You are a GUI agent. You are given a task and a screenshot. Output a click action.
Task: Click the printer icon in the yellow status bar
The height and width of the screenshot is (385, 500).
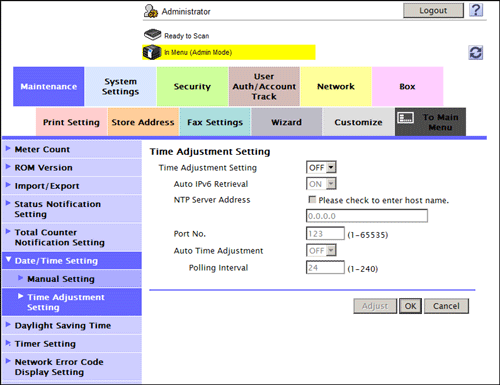tap(152, 52)
